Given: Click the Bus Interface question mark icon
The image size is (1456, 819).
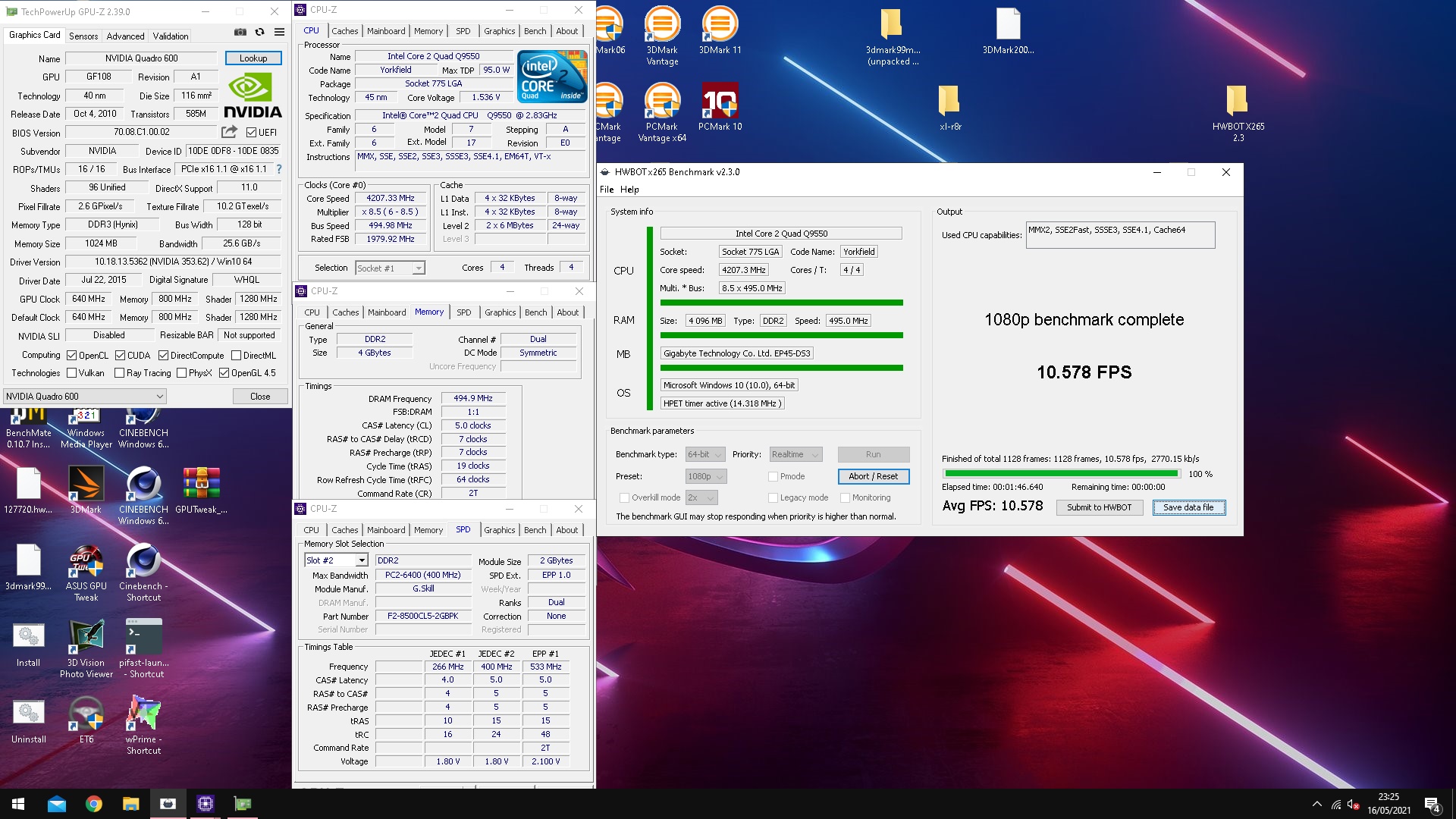Looking at the screenshot, I should pyautogui.click(x=279, y=169).
